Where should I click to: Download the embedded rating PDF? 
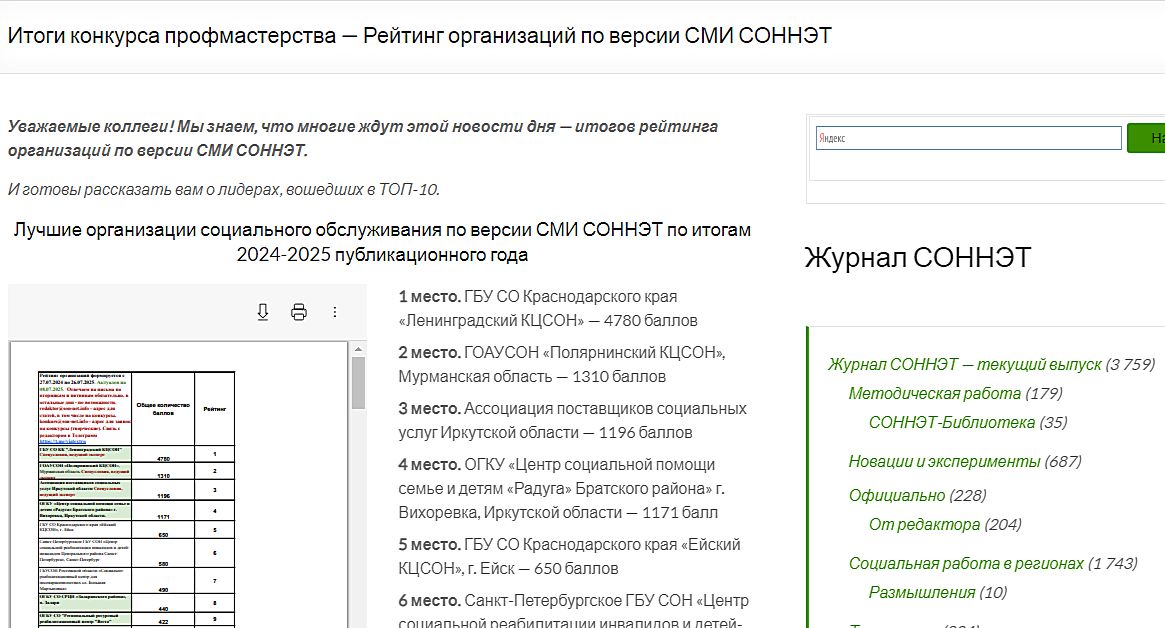[x=263, y=312]
